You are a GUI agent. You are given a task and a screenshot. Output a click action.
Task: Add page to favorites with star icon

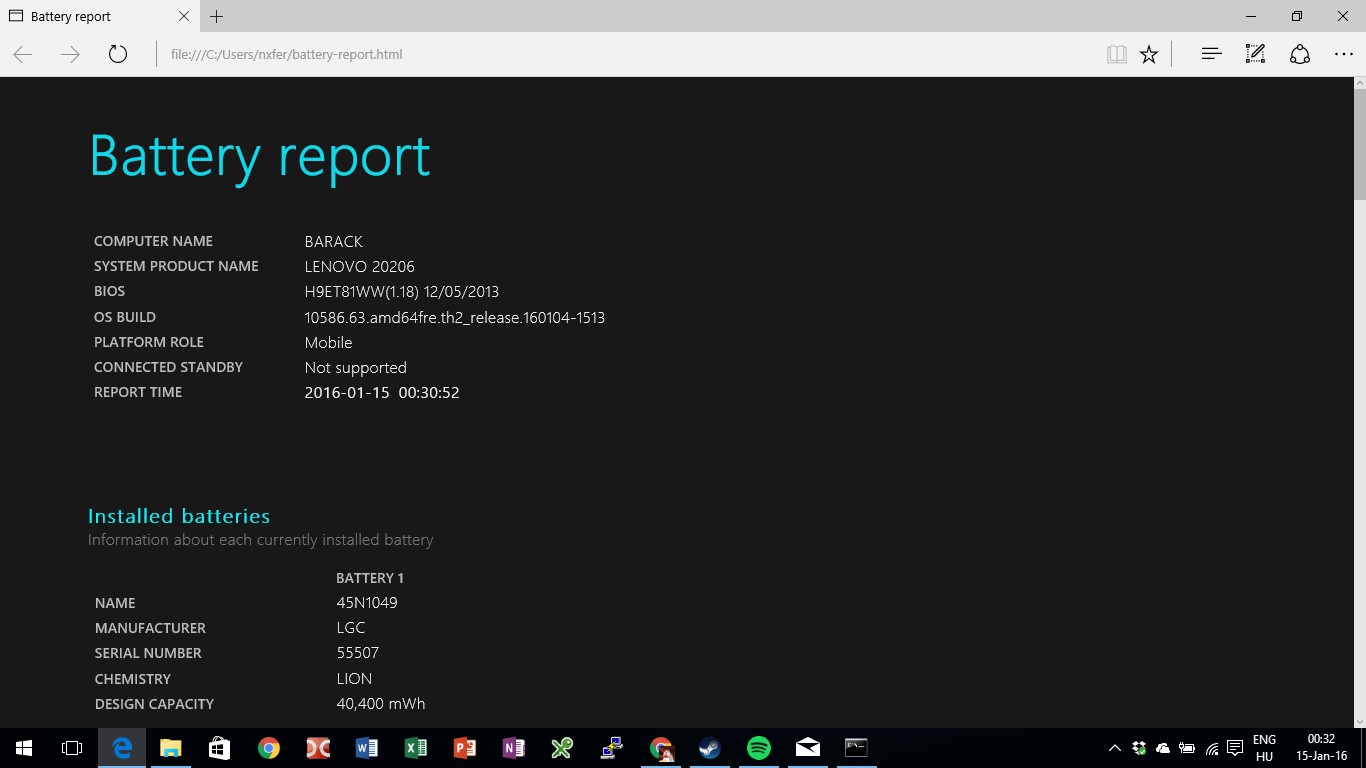tap(1149, 54)
